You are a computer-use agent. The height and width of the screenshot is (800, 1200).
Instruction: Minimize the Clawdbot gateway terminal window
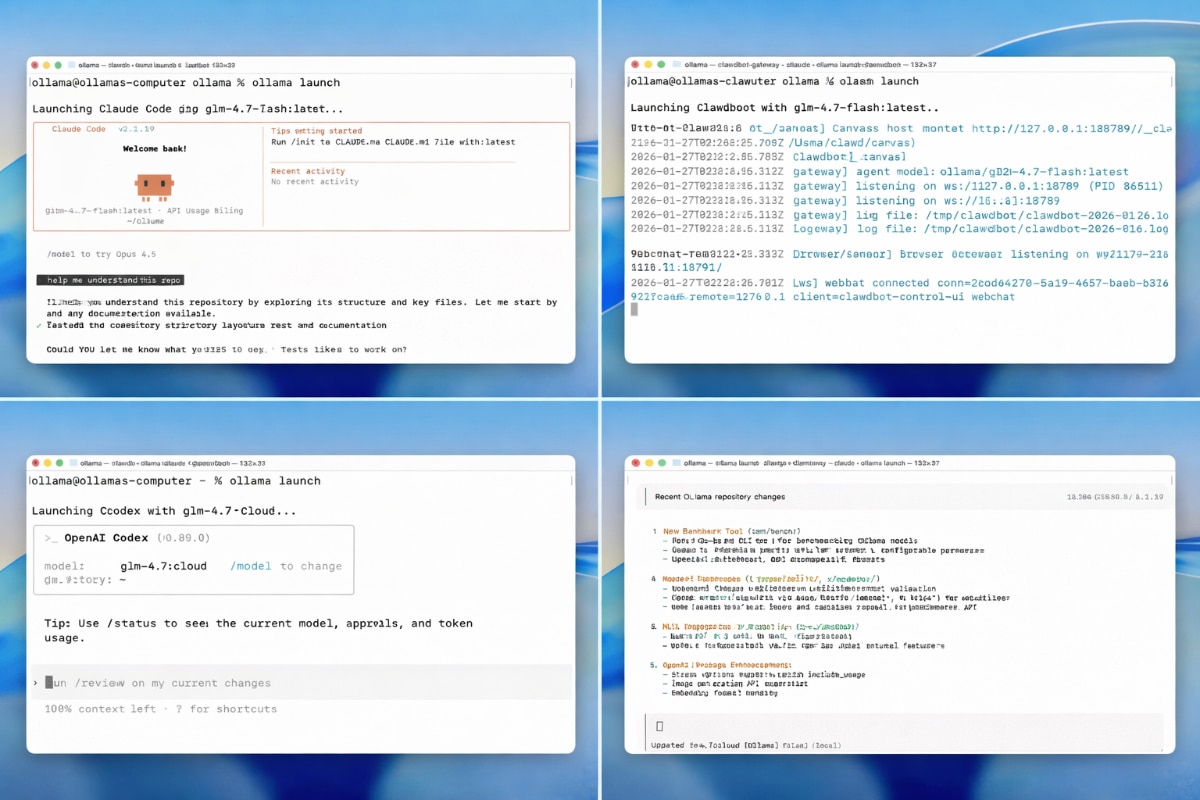pos(648,64)
